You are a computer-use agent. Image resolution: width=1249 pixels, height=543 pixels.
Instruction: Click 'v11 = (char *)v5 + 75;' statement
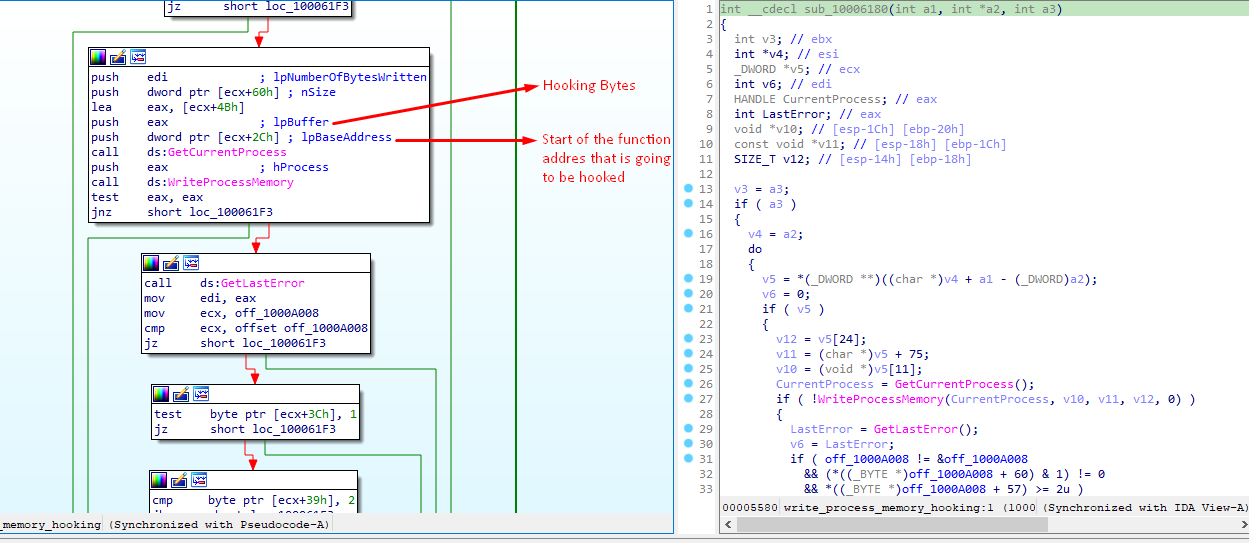point(853,354)
